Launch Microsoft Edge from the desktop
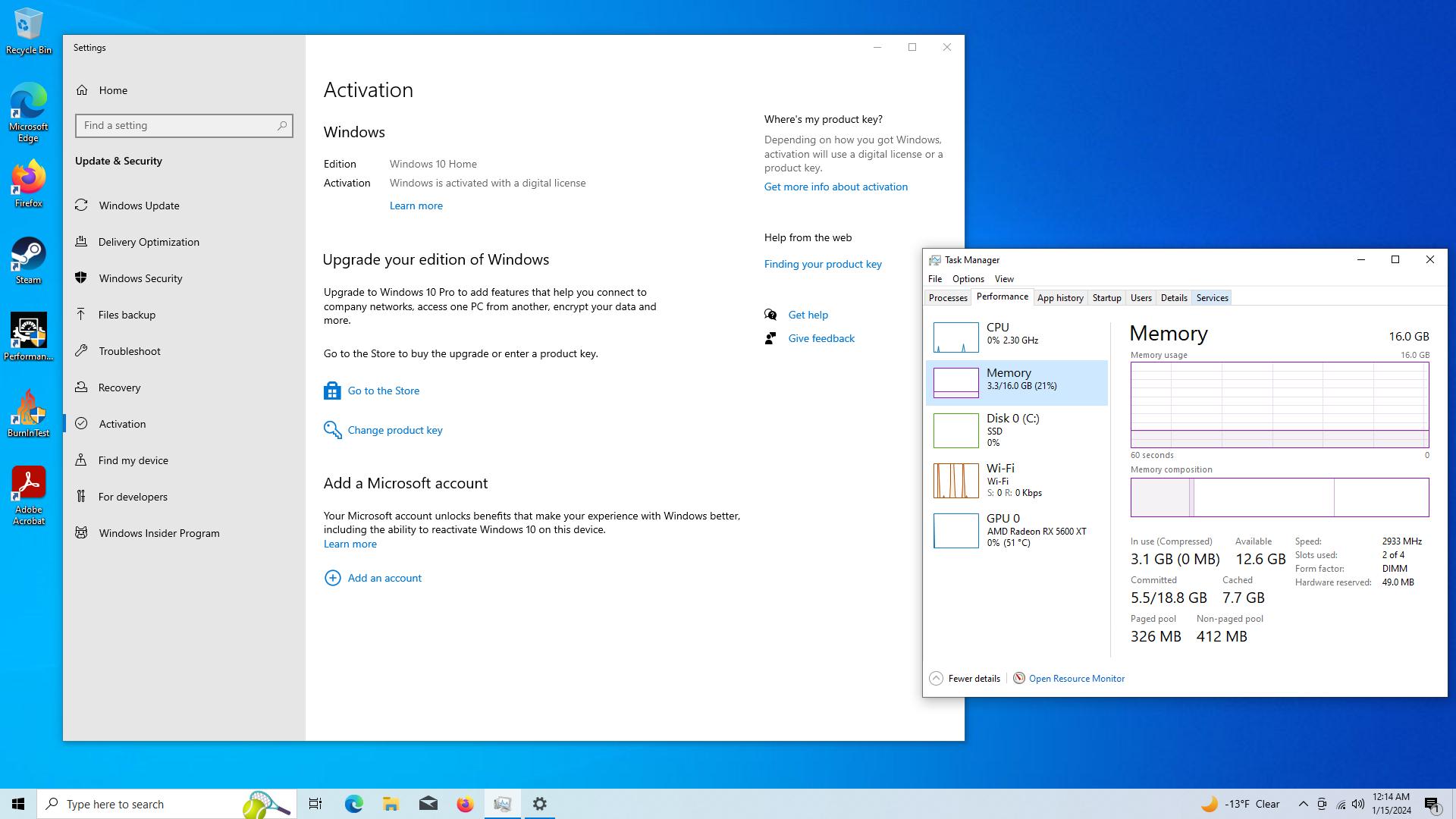 pyautogui.click(x=28, y=111)
